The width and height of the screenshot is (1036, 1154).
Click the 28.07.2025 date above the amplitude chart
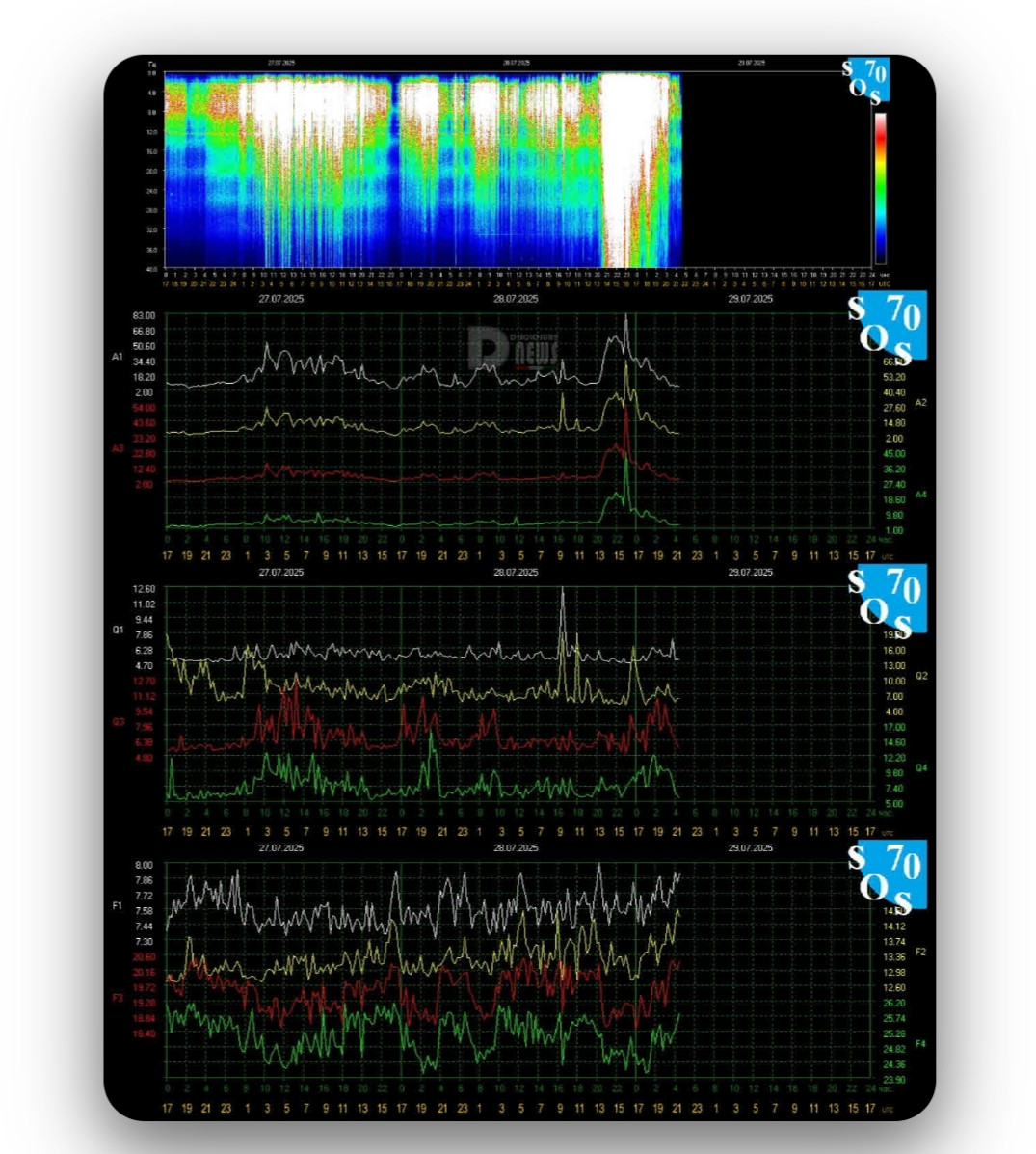pyautogui.click(x=516, y=299)
